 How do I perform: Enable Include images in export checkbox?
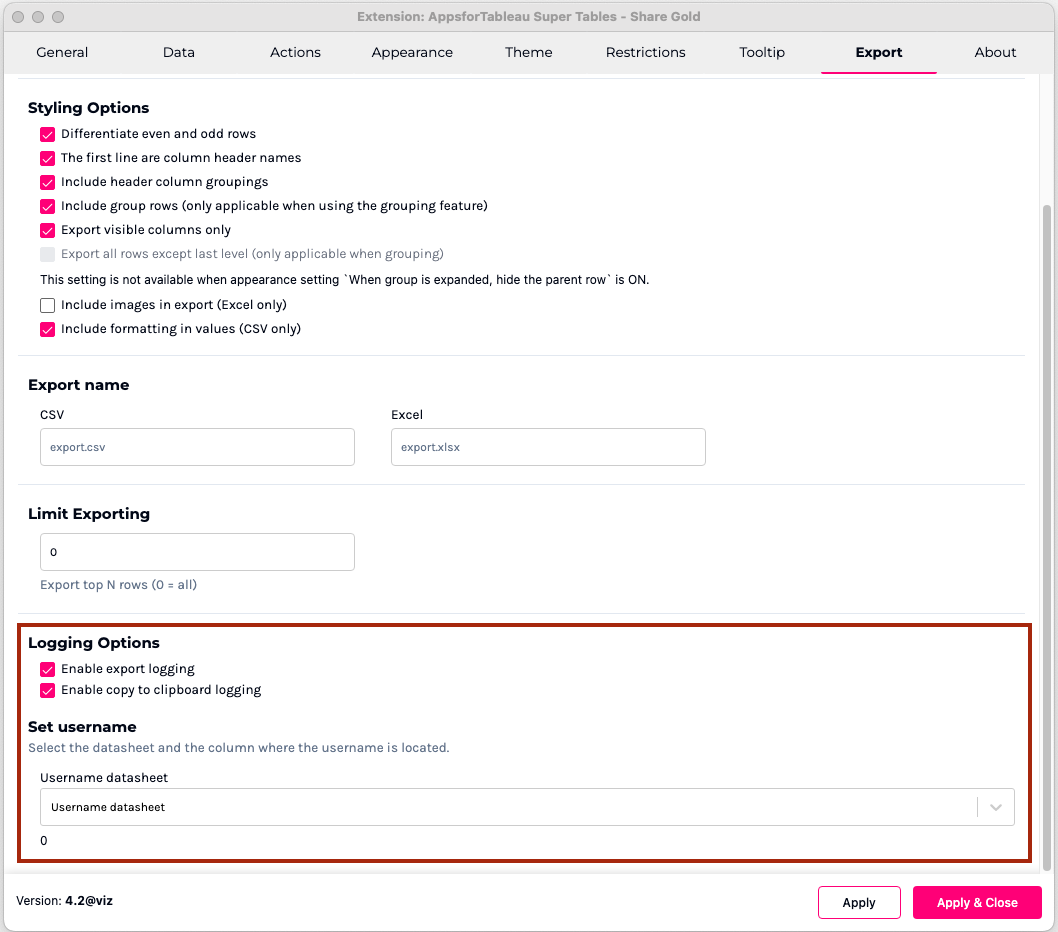47,305
